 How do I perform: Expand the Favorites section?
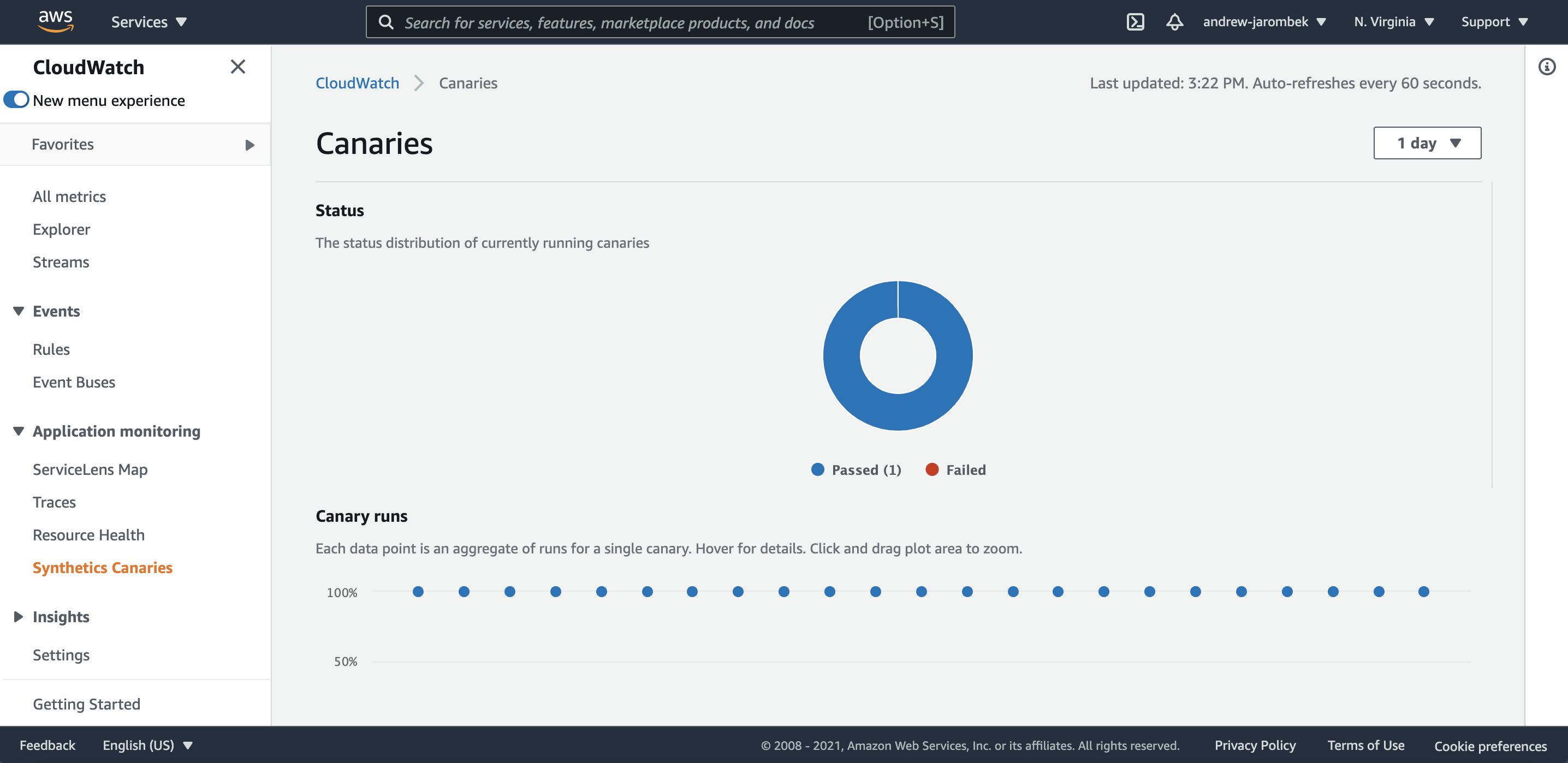click(x=135, y=144)
